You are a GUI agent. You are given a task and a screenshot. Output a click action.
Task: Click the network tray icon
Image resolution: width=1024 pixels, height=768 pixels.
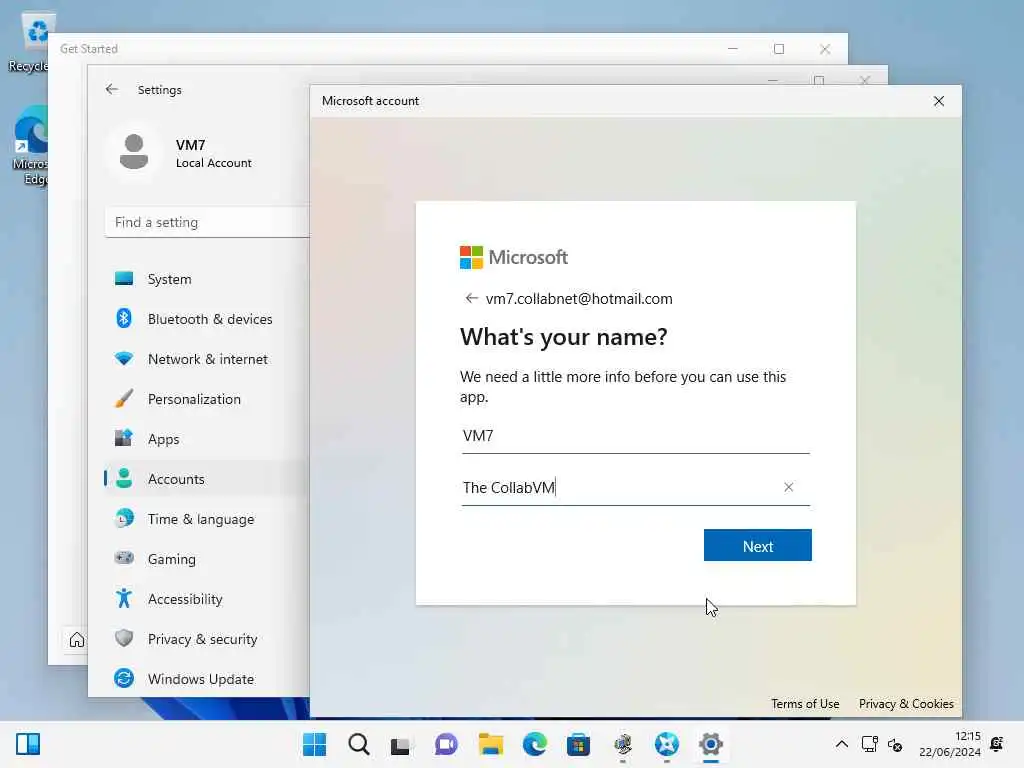tap(869, 744)
